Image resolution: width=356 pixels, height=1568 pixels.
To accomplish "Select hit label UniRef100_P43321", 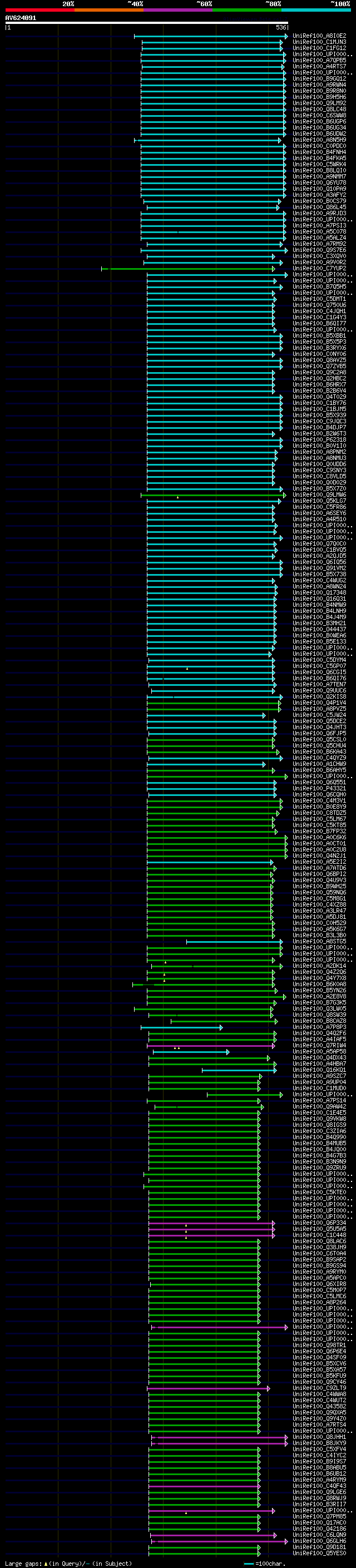I will [x=319, y=788].
